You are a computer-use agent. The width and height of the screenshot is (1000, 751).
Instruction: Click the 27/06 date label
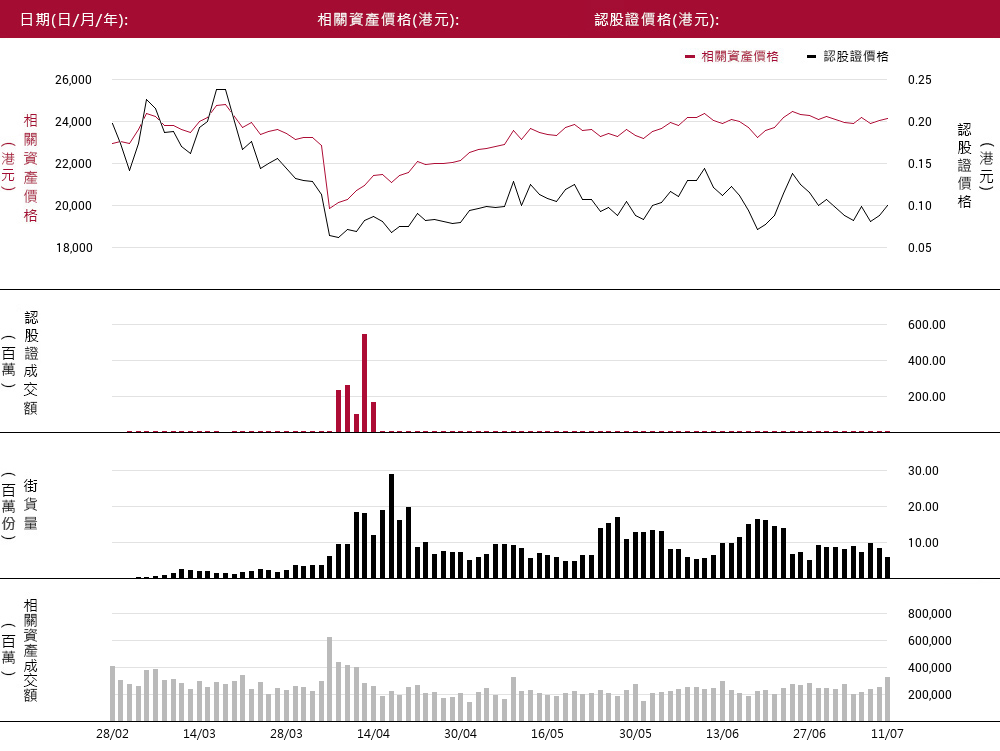point(809,734)
